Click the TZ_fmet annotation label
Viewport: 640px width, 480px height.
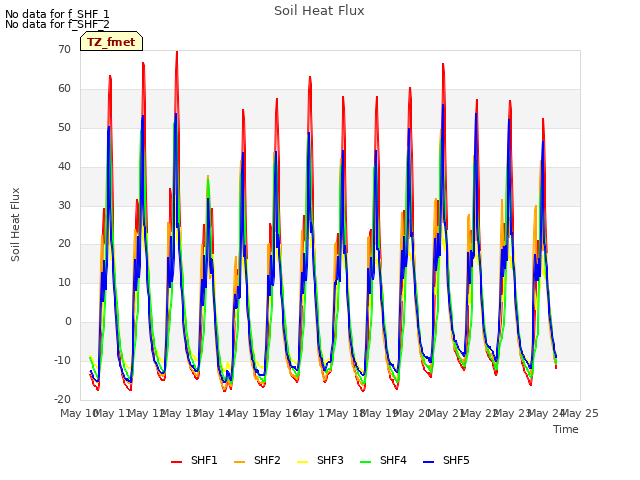coord(111,42)
